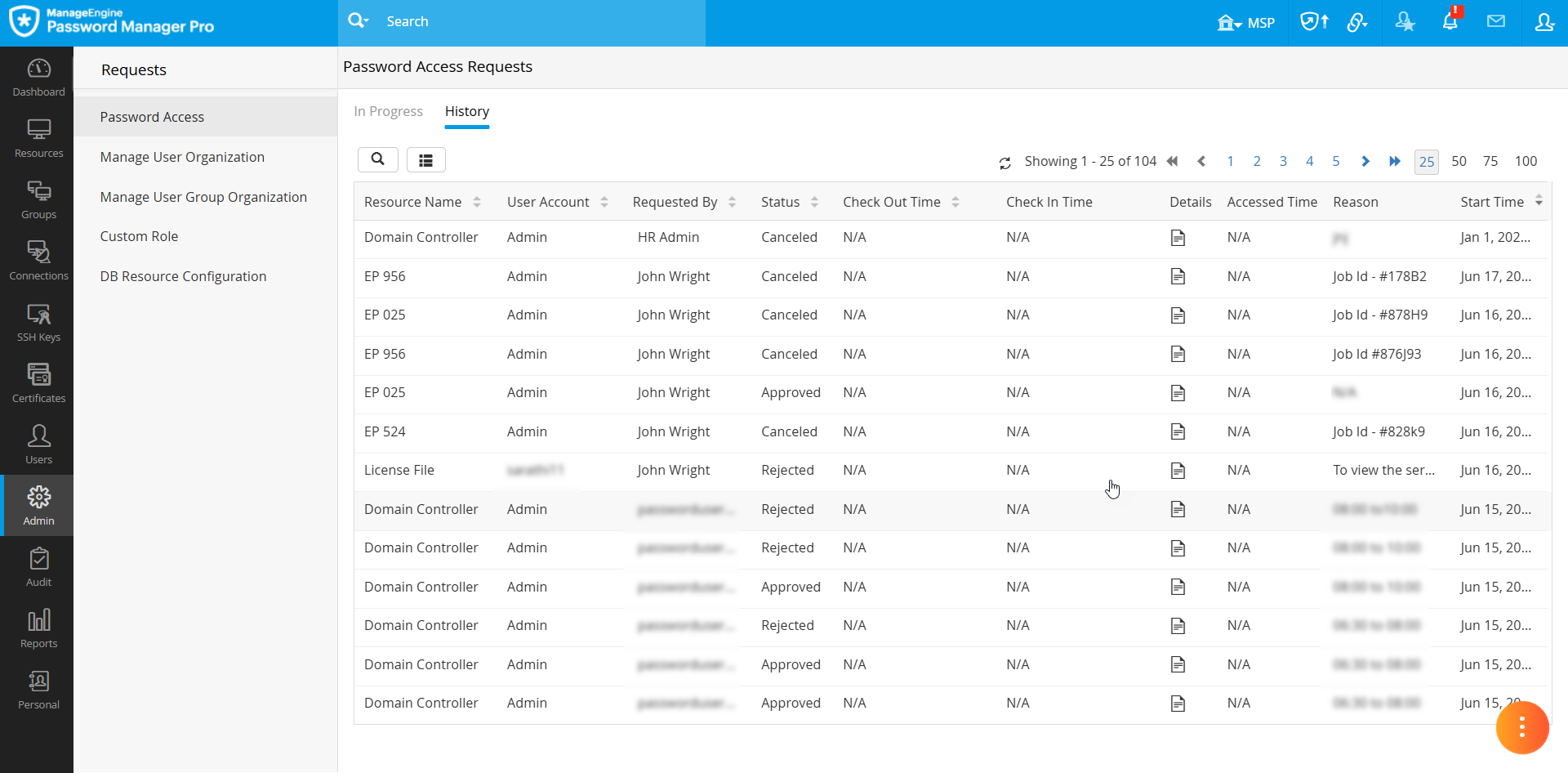Open the Manage User Organization menu item
Viewport: 1568px width, 773px height.
pyautogui.click(x=182, y=157)
